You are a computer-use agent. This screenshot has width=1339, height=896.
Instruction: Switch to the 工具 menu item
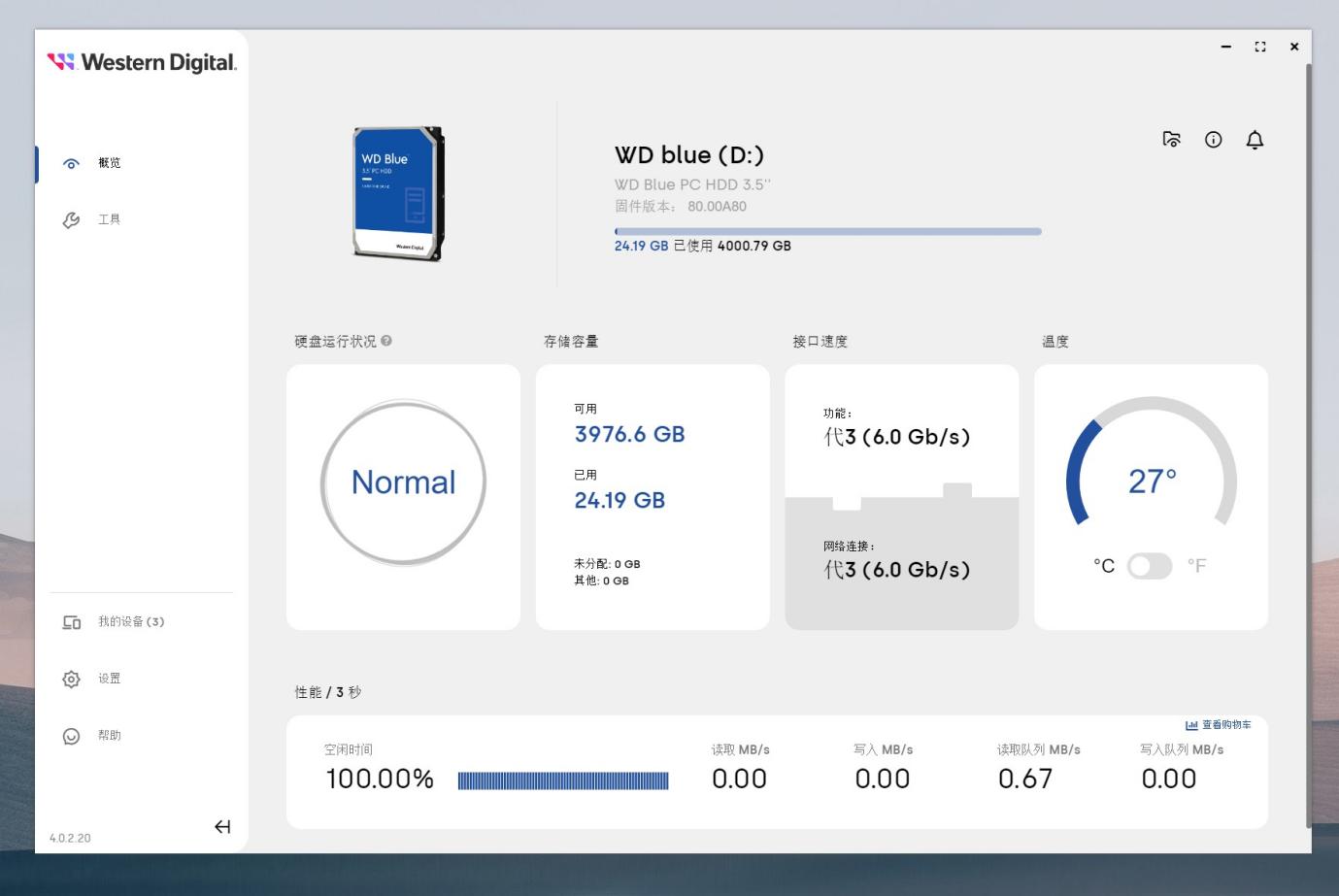[x=110, y=219]
